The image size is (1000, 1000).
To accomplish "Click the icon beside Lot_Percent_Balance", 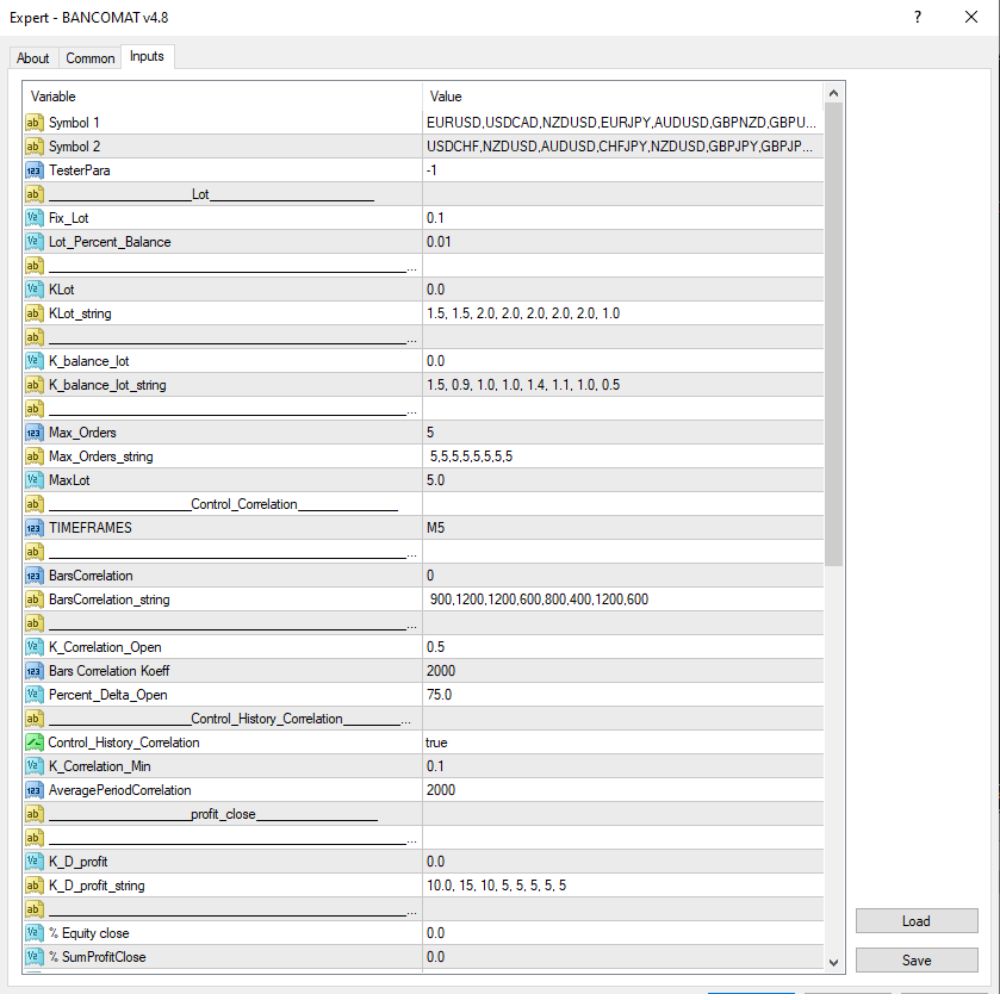I will [34, 242].
